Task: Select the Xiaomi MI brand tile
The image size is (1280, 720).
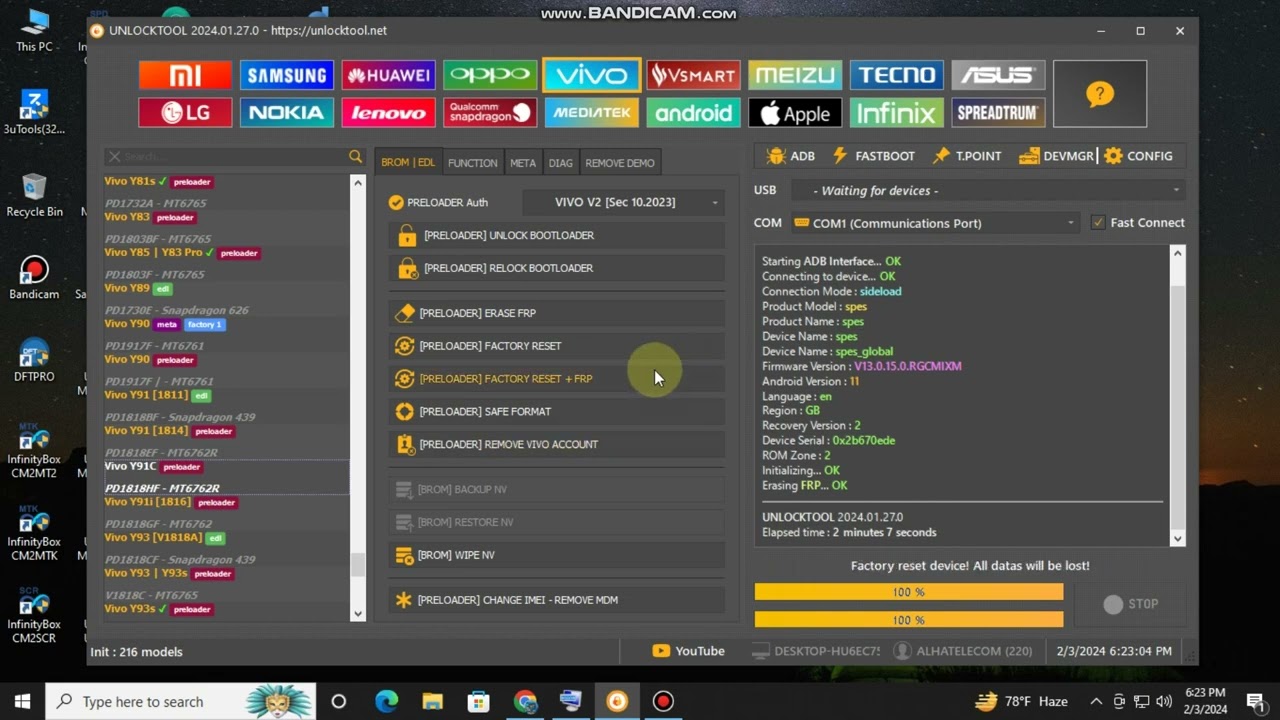Action: (185, 75)
